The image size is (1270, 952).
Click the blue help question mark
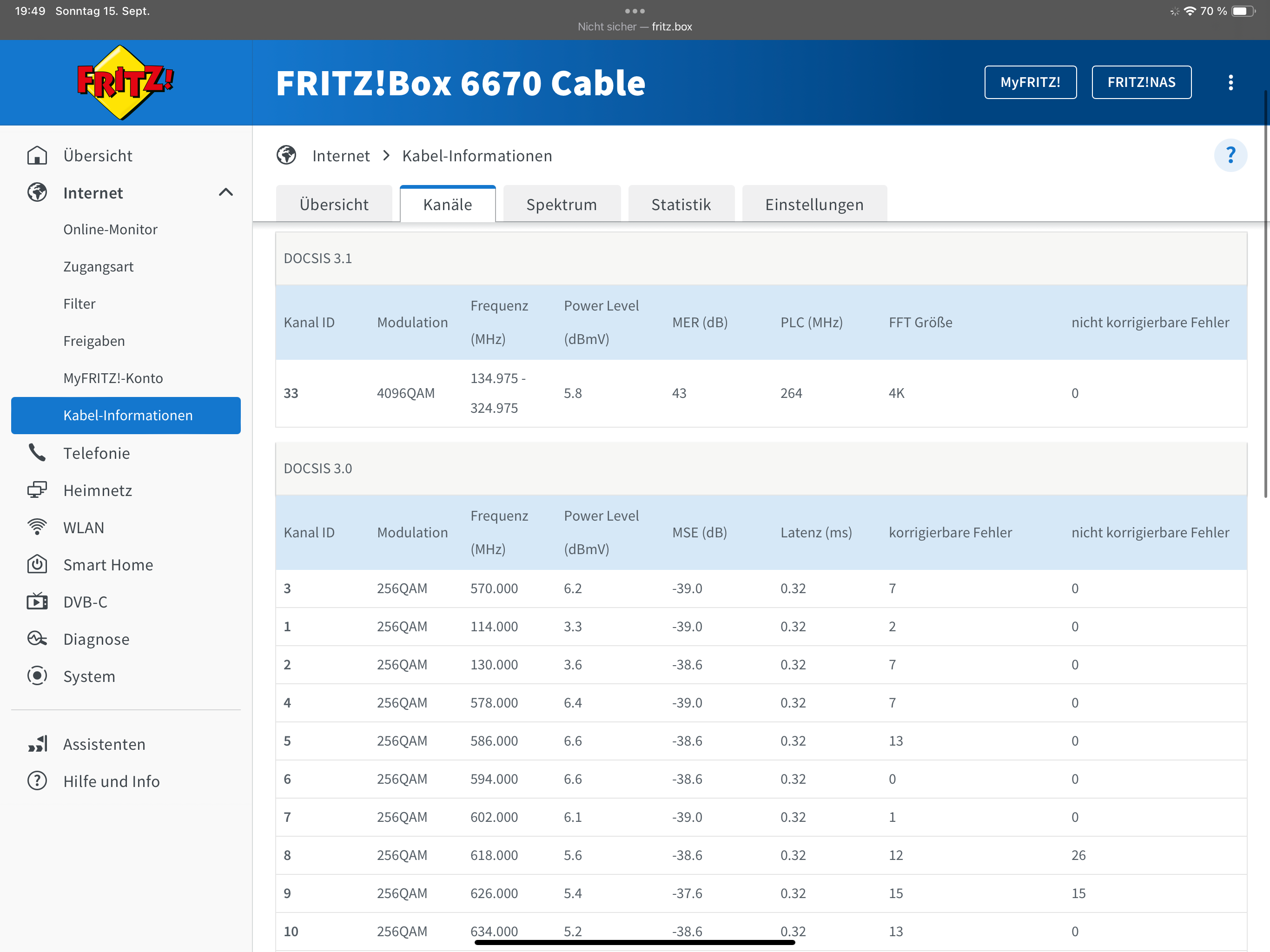(x=1230, y=155)
